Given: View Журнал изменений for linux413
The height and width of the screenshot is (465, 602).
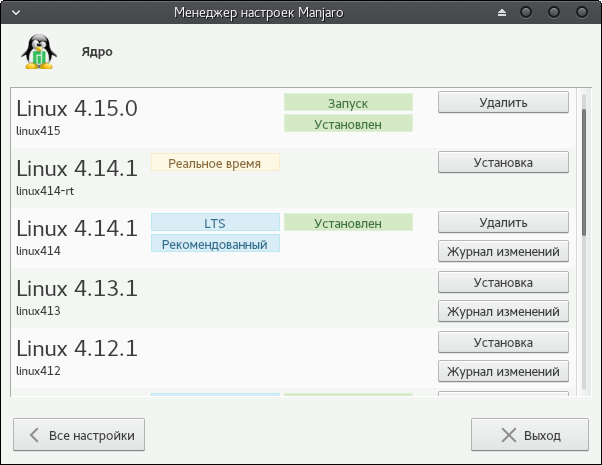Looking at the screenshot, I should (503, 311).
